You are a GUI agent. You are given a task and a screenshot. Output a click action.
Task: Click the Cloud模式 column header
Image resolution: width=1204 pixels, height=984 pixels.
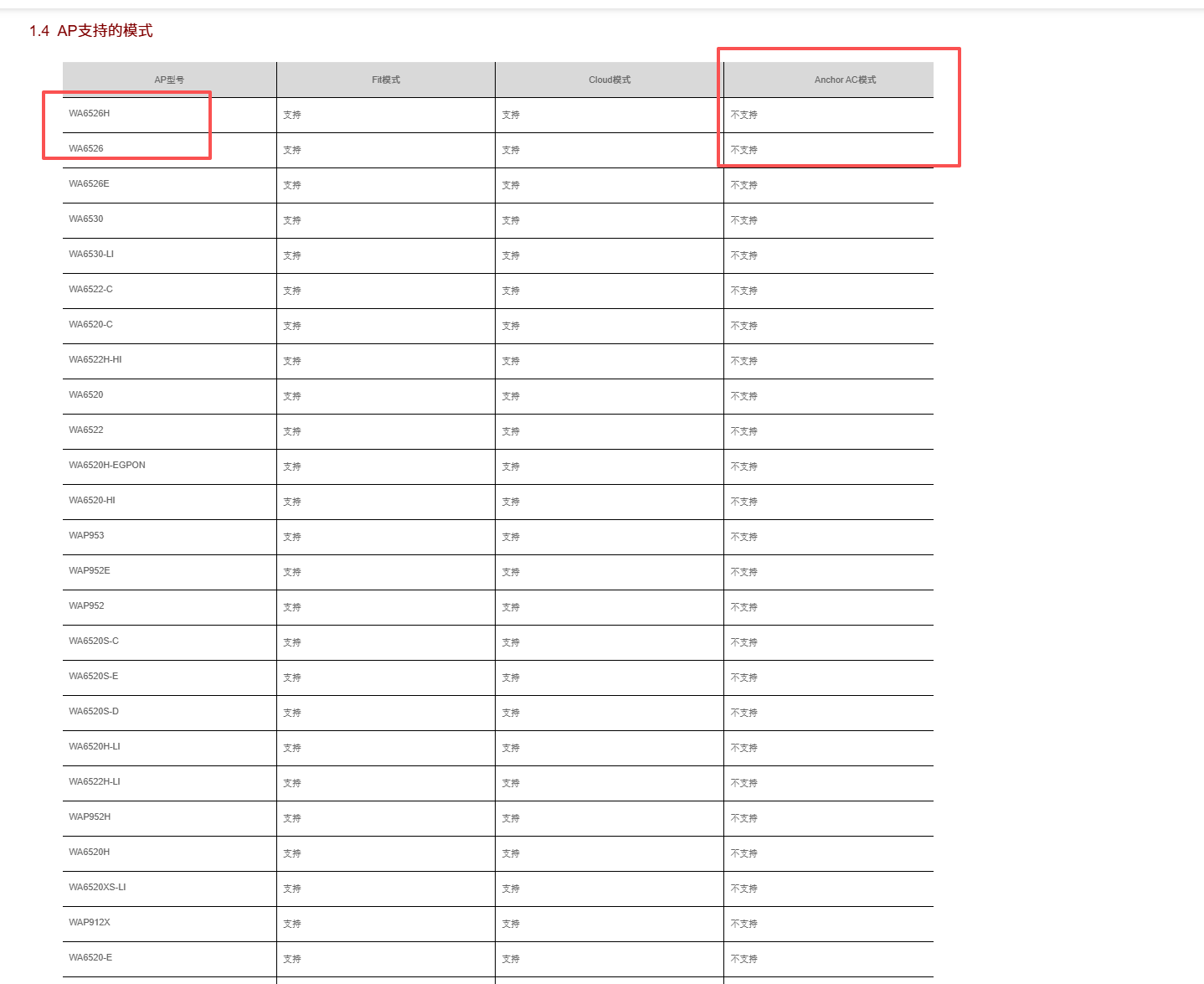(x=610, y=80)
